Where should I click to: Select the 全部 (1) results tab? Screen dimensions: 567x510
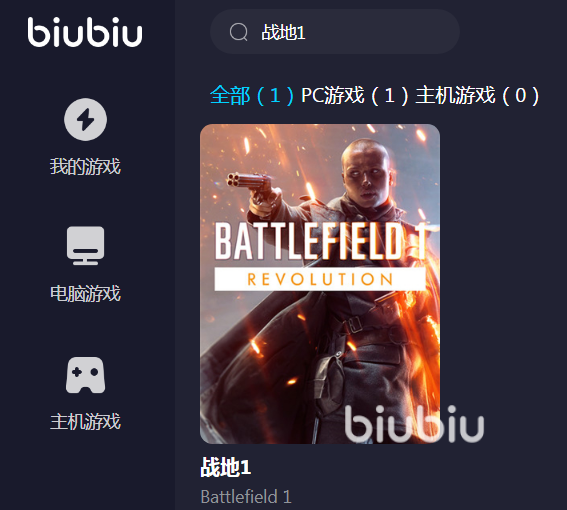252,95
